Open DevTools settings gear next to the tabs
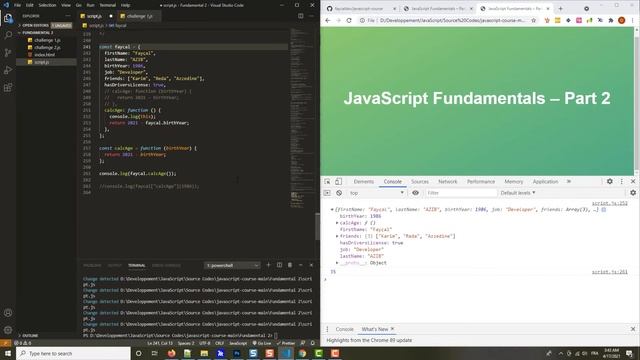 (x=610, y=182)
